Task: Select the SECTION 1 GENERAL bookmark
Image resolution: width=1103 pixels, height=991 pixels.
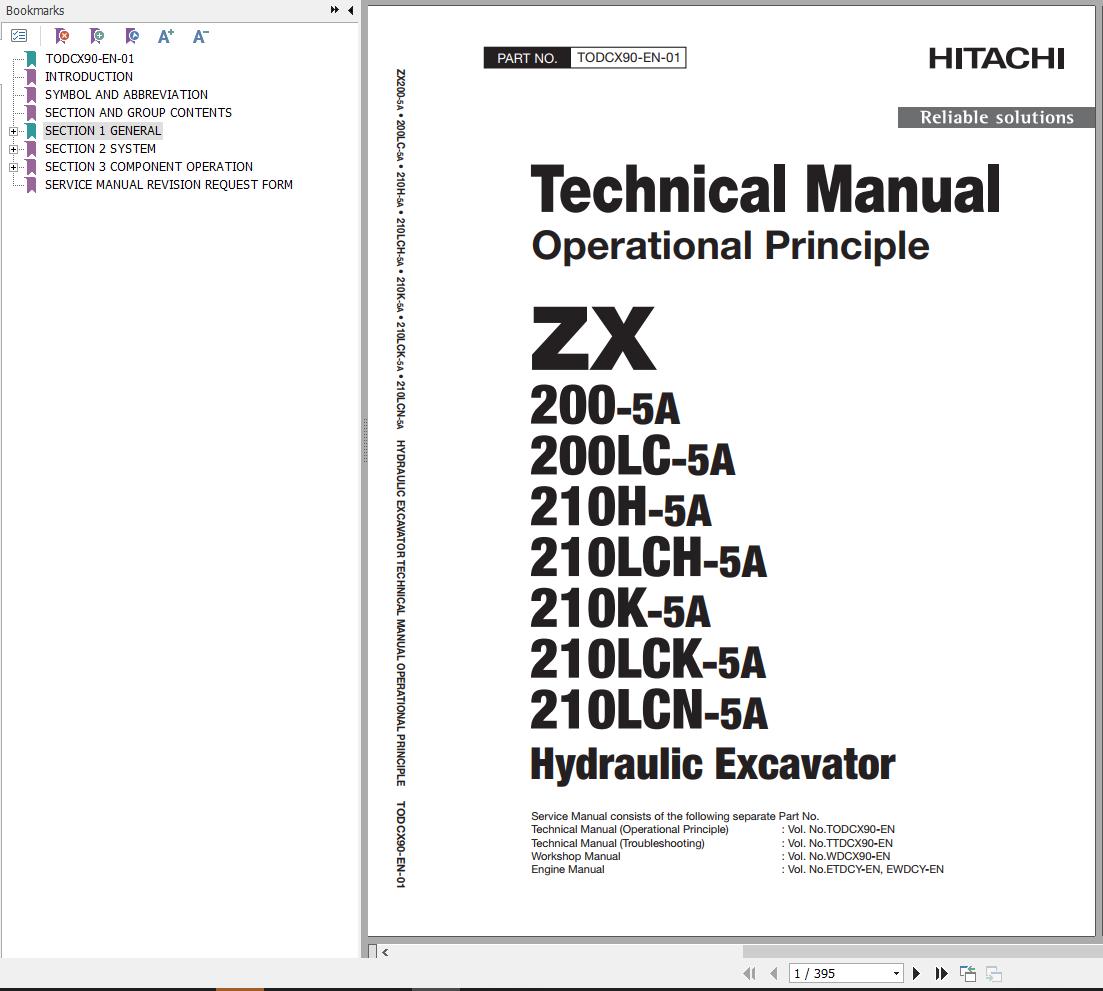Action: click(103, 131)
